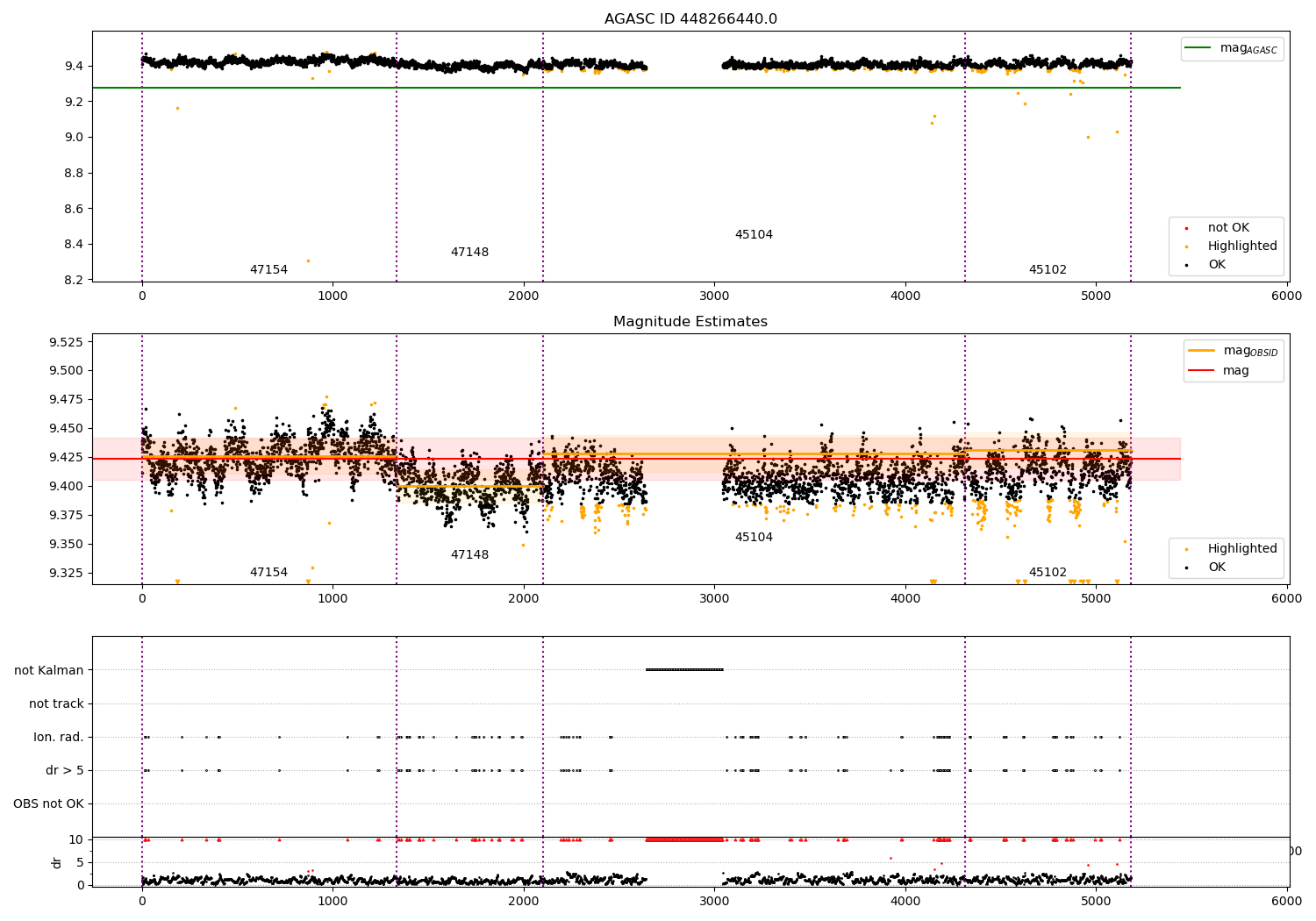Image resolution: width=1316 pixels, height=921 pixels.
Task: Click x-tick 6000 under the AGASC plot
Action: tap(1287, 296)
